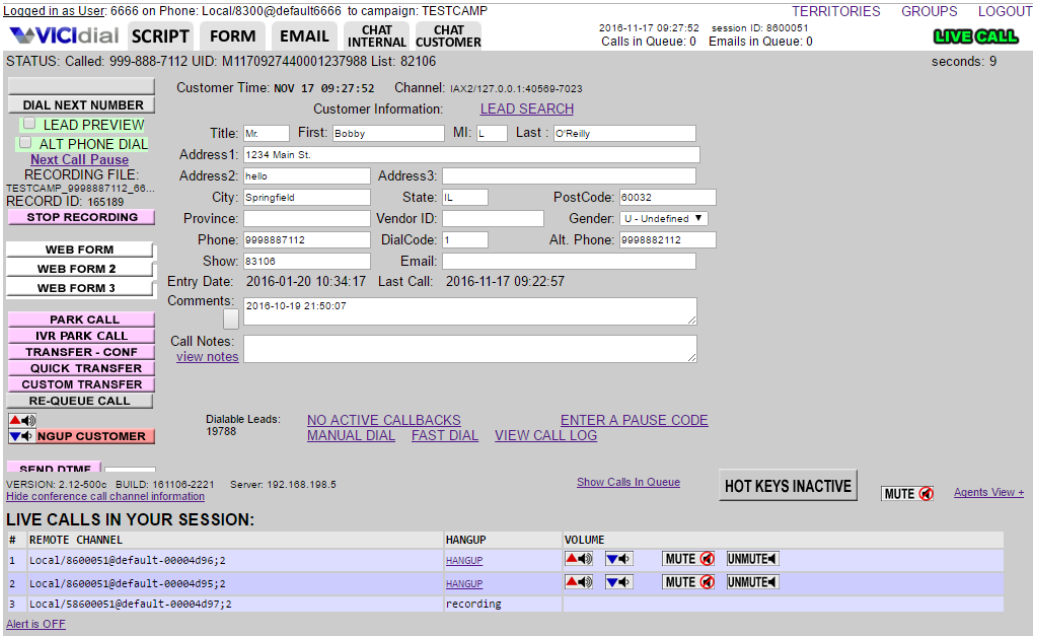1037x639 pixels.
Task: Expand Agents View + panel
Action: tap(988, 492)
